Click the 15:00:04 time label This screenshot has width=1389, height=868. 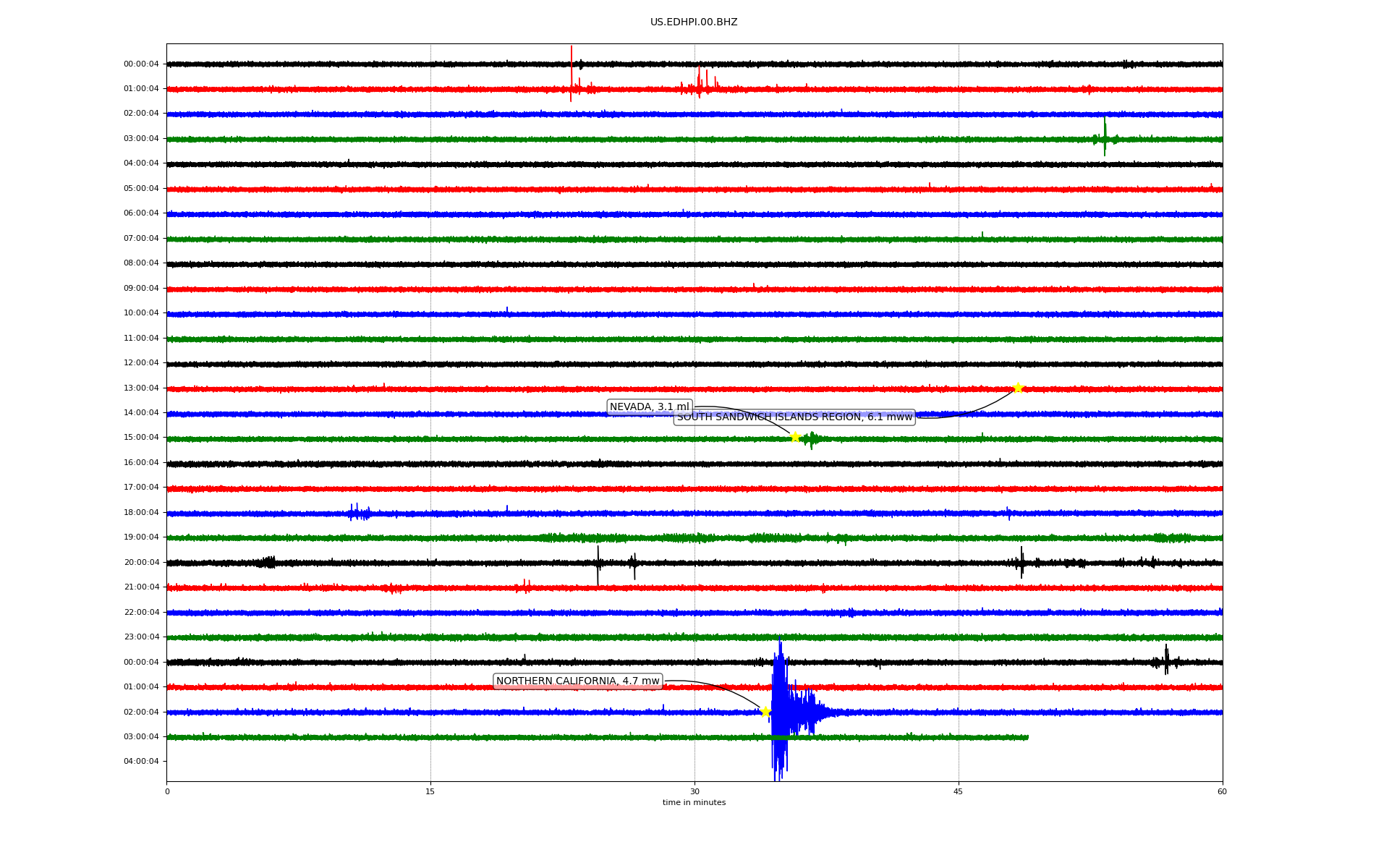[x=141, y=438]
